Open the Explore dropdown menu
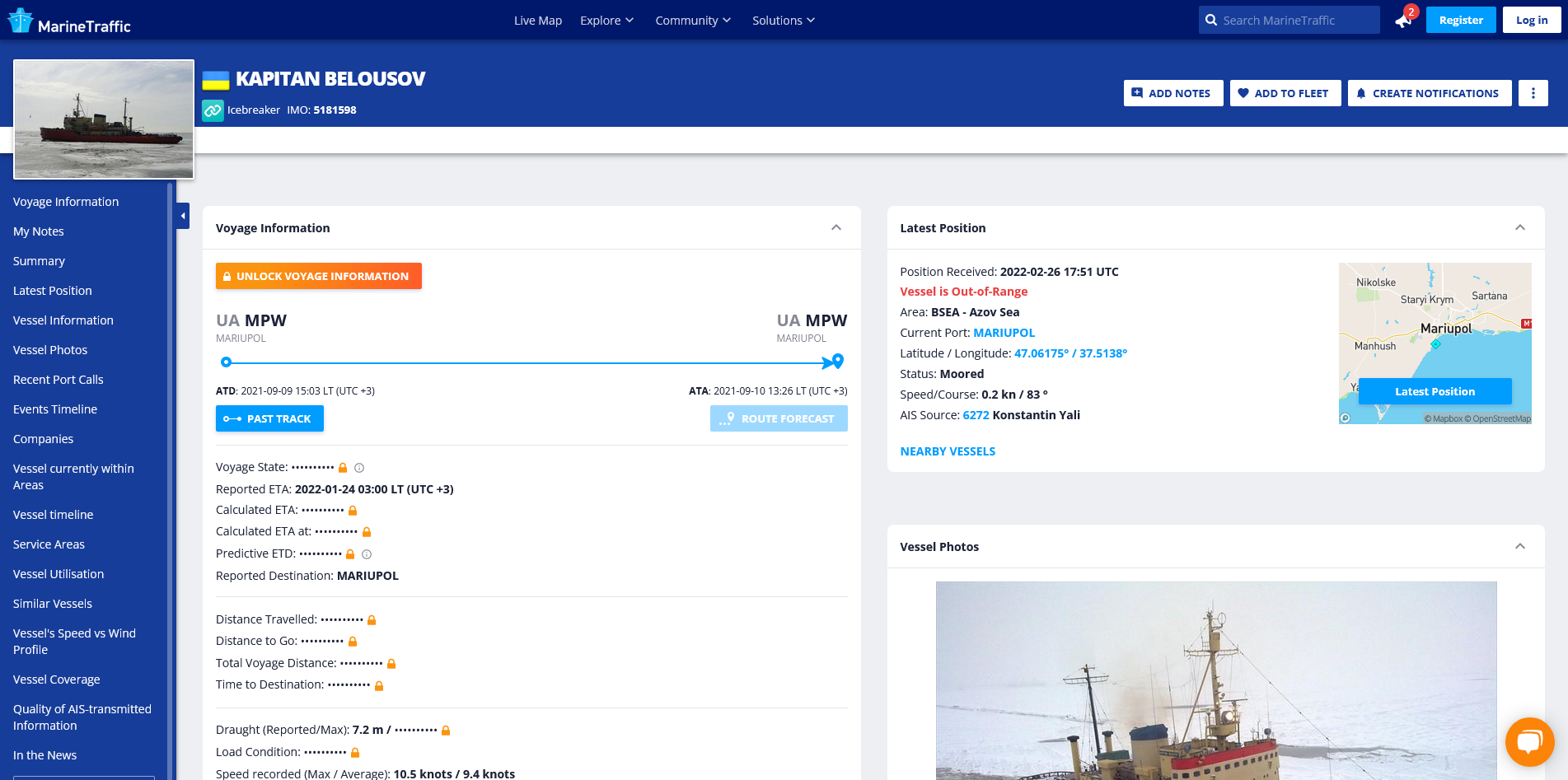This screenshot has width=1568, height=780. pyautogui.click(x=606, y=21)
